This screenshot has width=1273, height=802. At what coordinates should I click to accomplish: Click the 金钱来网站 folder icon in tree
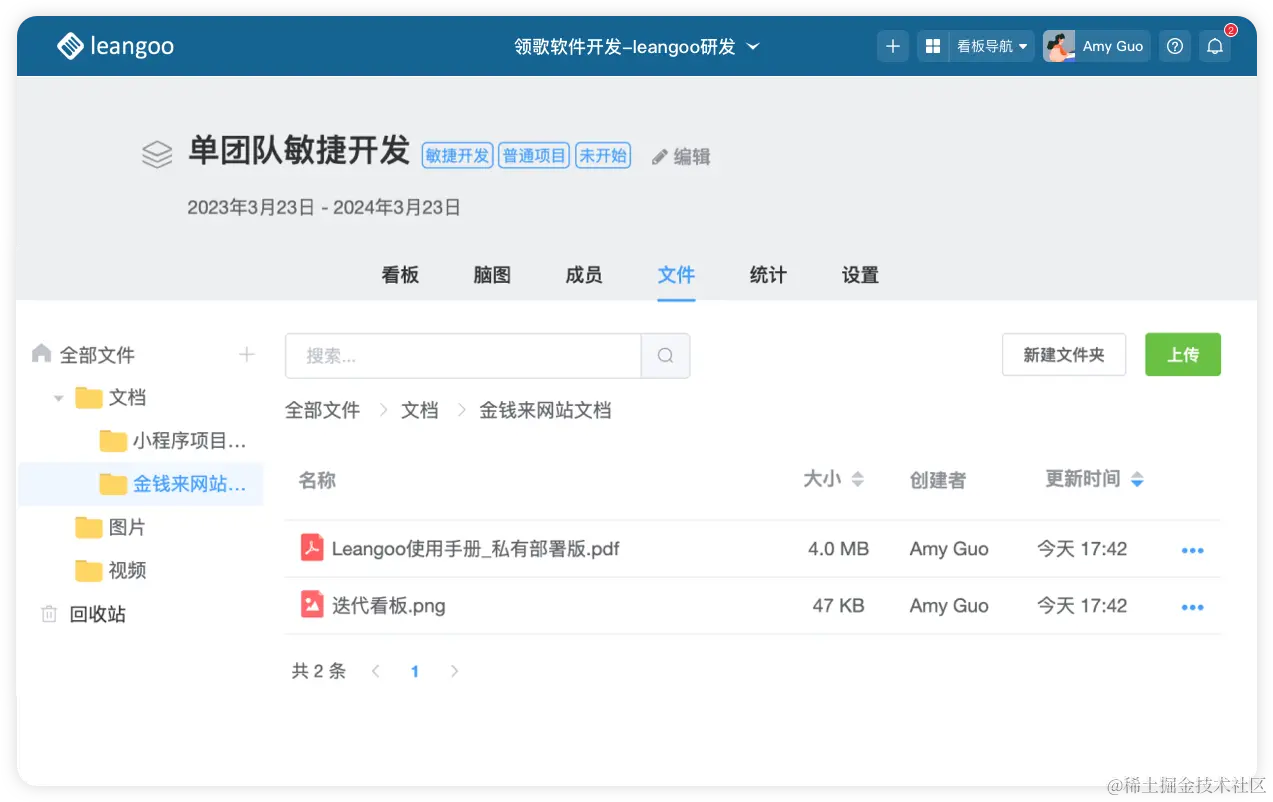(113, 484)
